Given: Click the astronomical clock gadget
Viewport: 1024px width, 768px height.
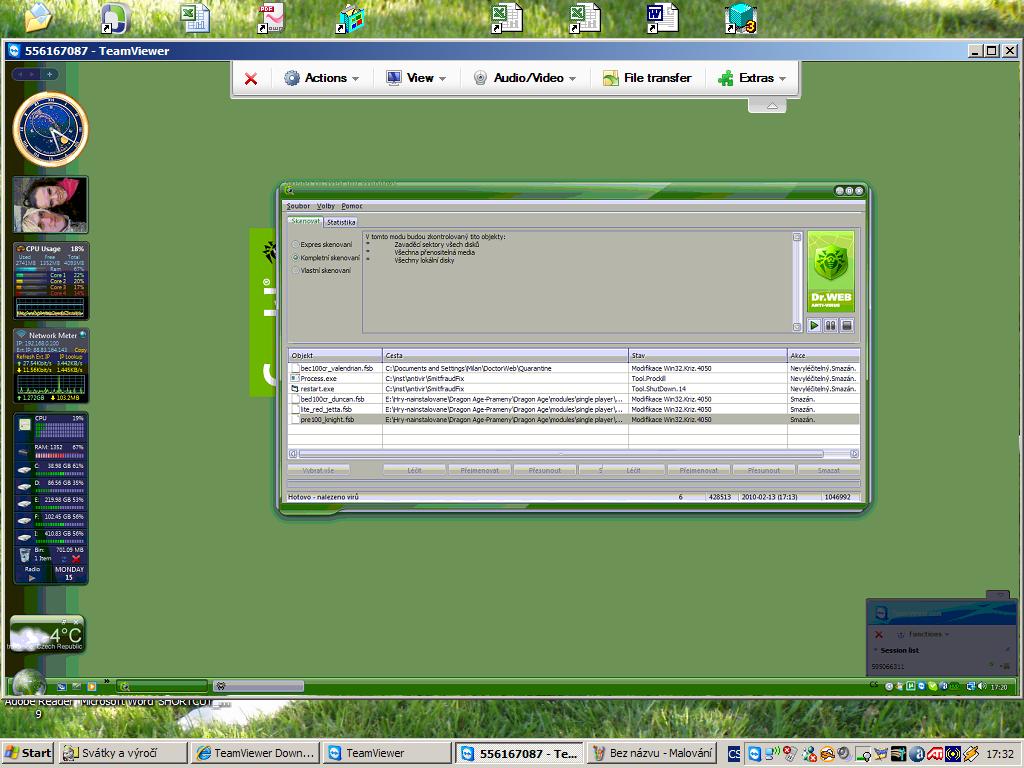Looking at the screenshot, I should (50, 129).
